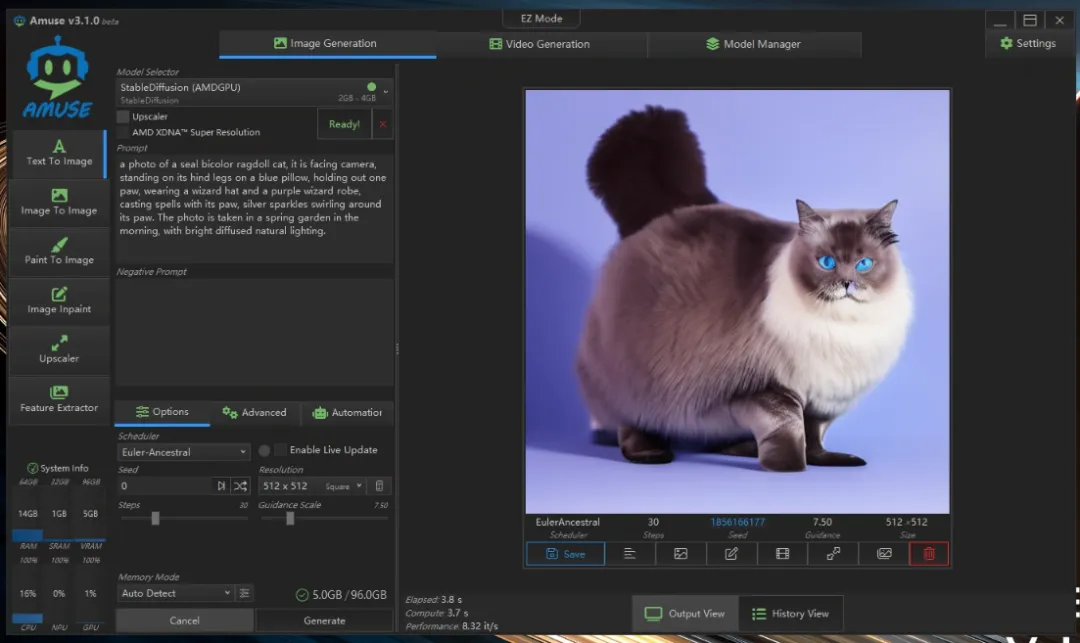Enable the Upscaler checkbox
The height and width of the screenshot is (643, 1080).
(x=124, y=117)
